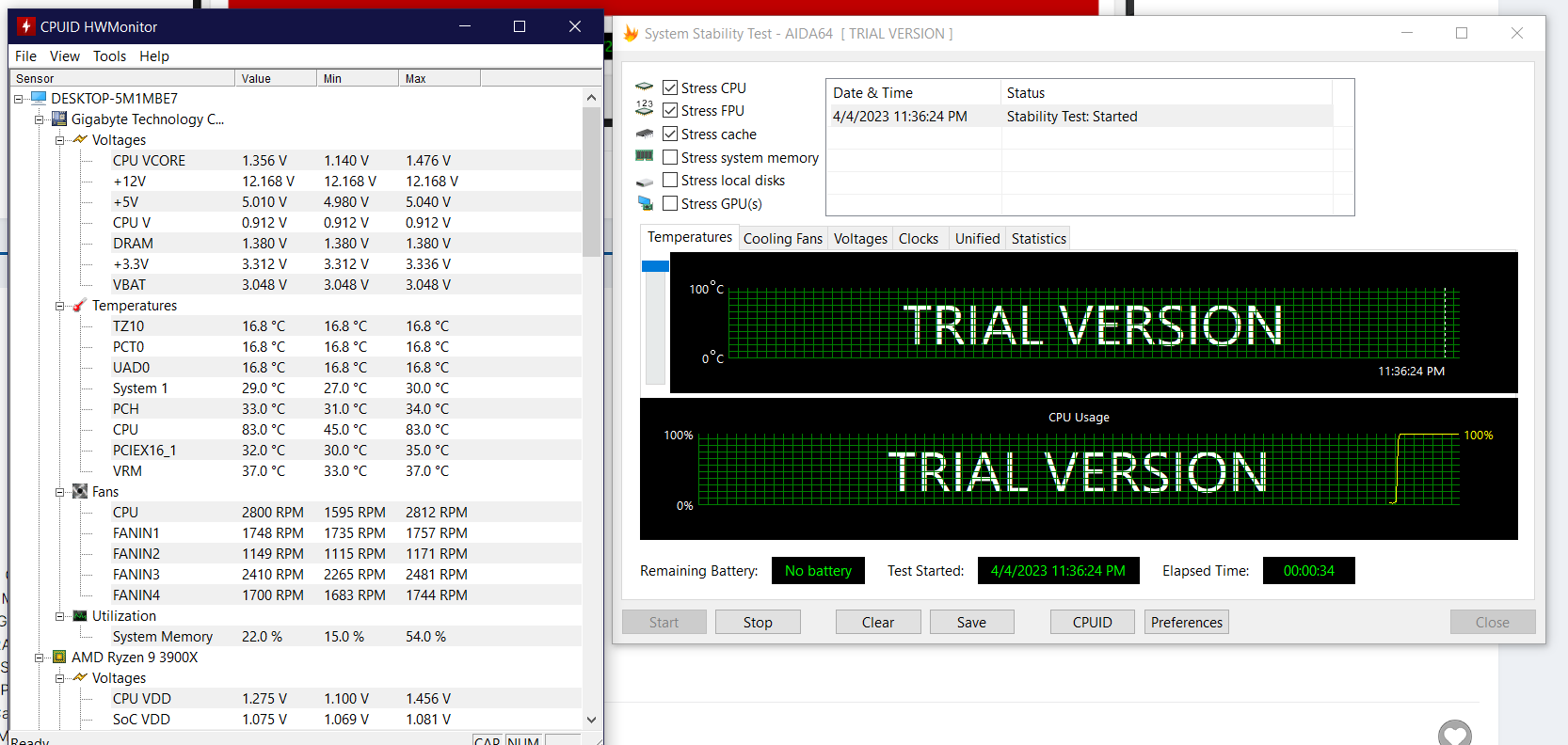
Task: Click the HWMonitor lightning icon in title bar
Action: pyautogui.click(x=26, y=26)
